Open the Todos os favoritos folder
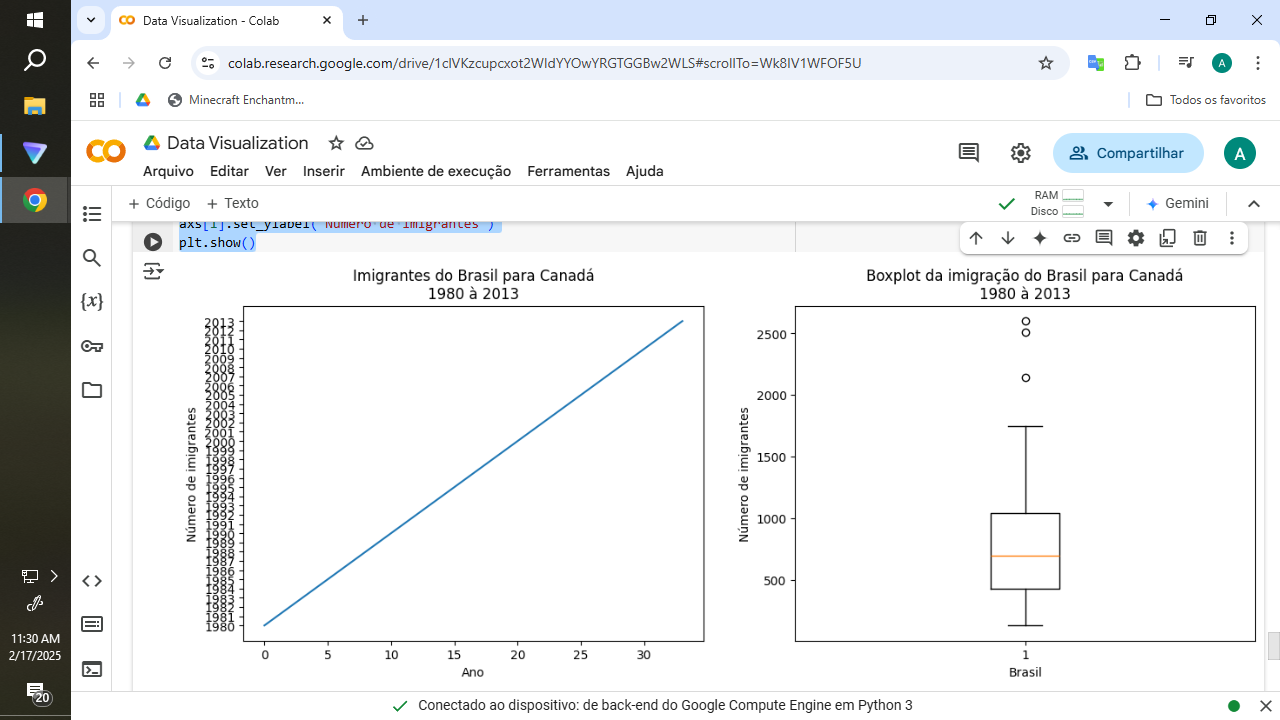Image resolution: width=1280 pixels, height=720 pixels. pyautogui.click(x=1206, y=100)
